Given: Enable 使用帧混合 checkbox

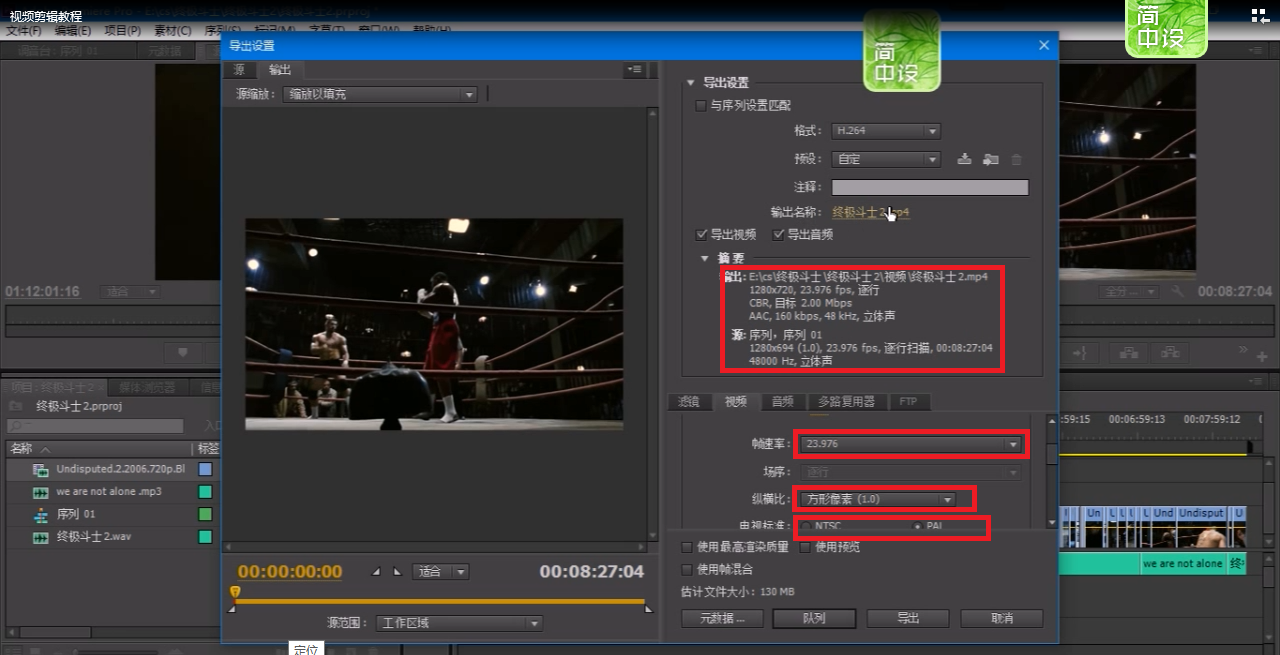Looking at the screenshot, I should click(x=687, y=569).
